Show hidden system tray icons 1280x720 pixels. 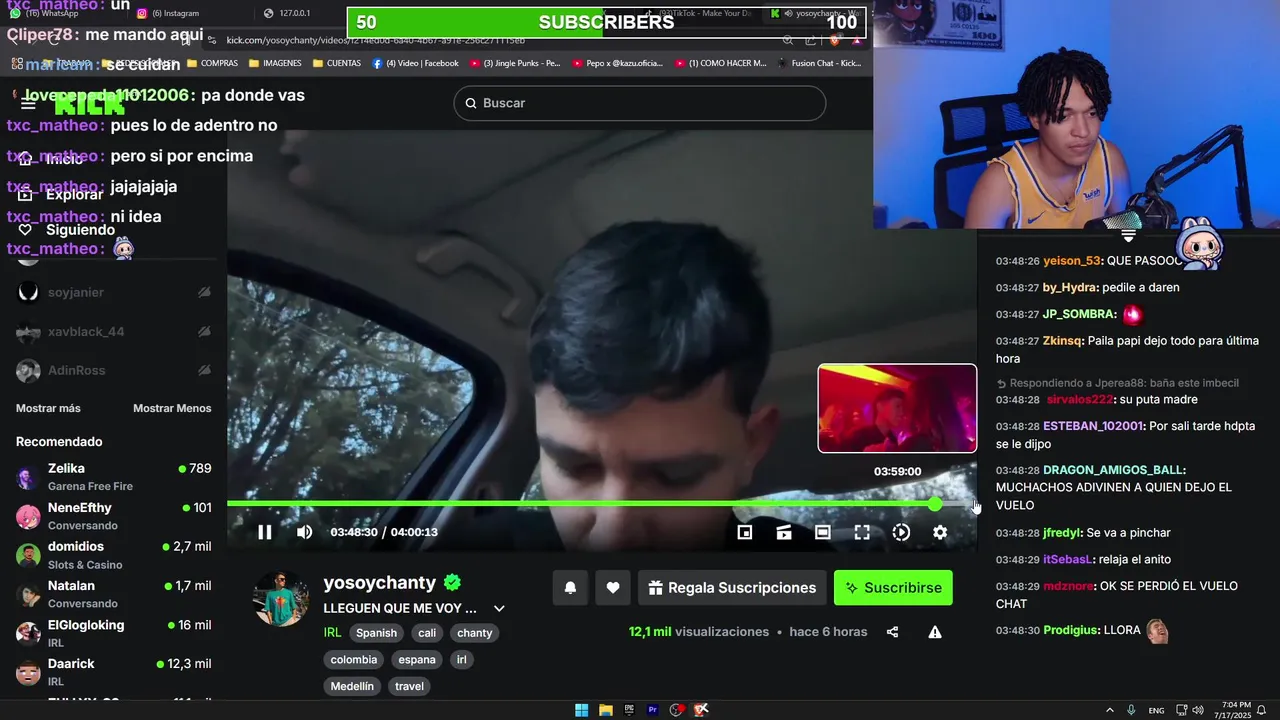coord(1109,710)
